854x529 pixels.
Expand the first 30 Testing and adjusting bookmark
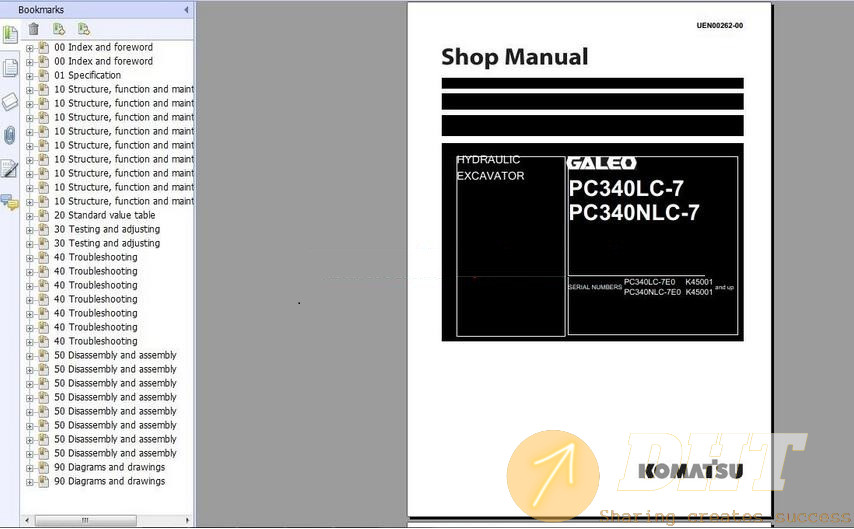(29, 230)
